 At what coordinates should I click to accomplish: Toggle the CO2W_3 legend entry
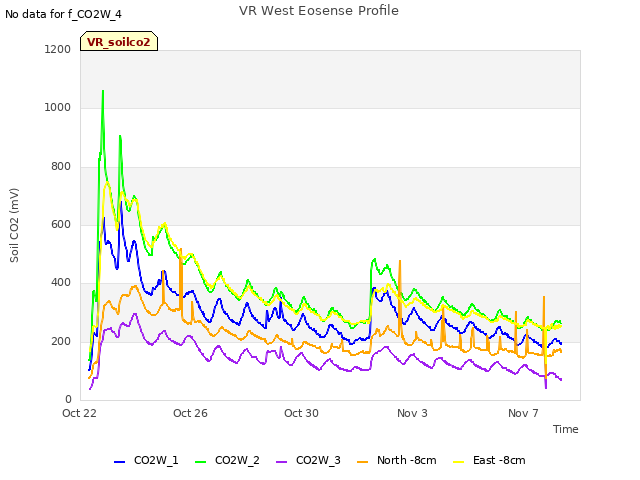point(308,460)
